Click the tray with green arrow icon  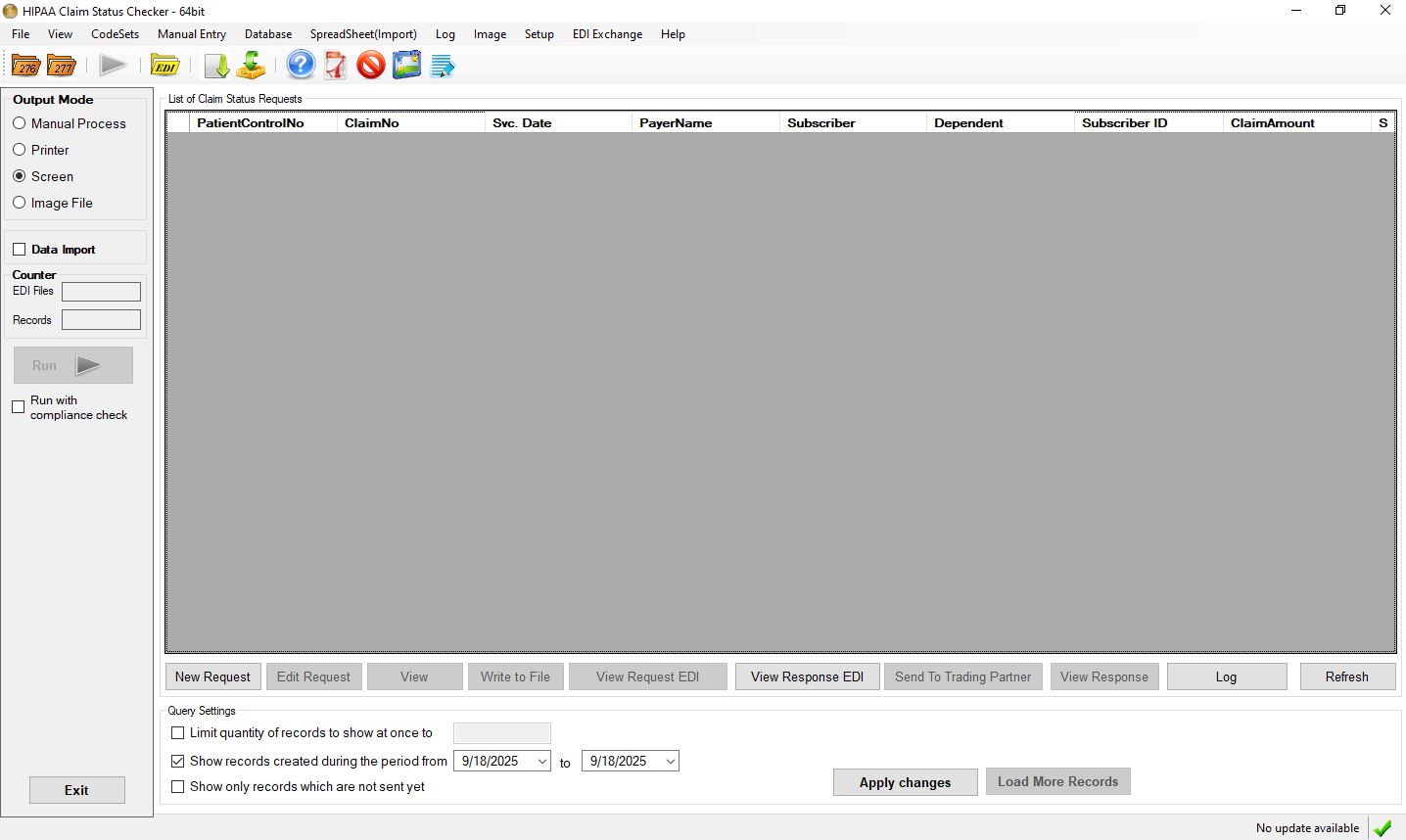[x=252, y=66]
